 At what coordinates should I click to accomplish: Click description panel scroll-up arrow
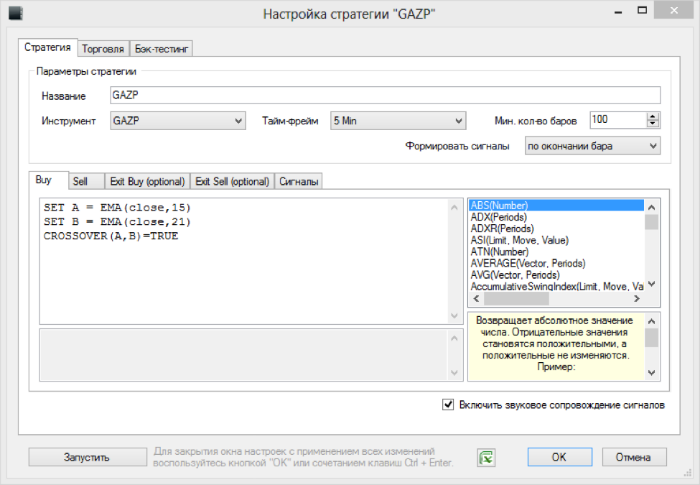[651, 321]
